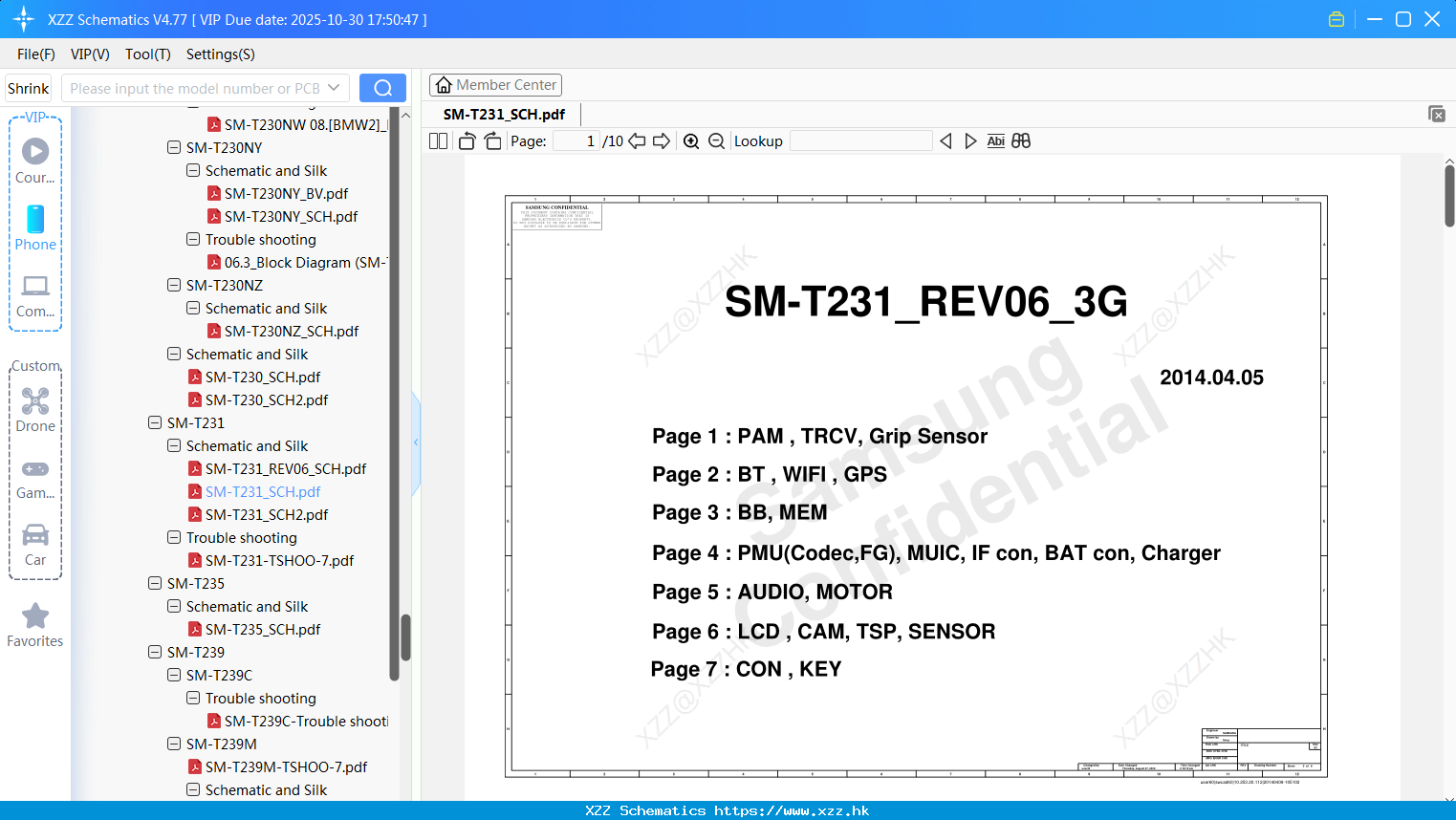
Task: Click the yellow toolbox icon in title bar
Action: point(1336,19)
